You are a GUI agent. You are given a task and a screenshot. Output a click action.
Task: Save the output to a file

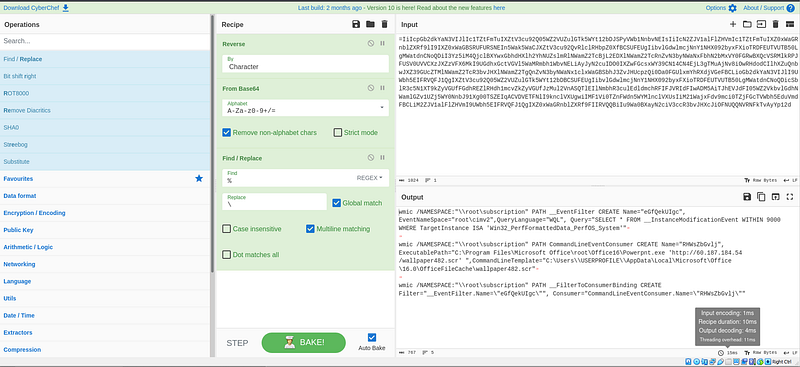pos(747,197)
